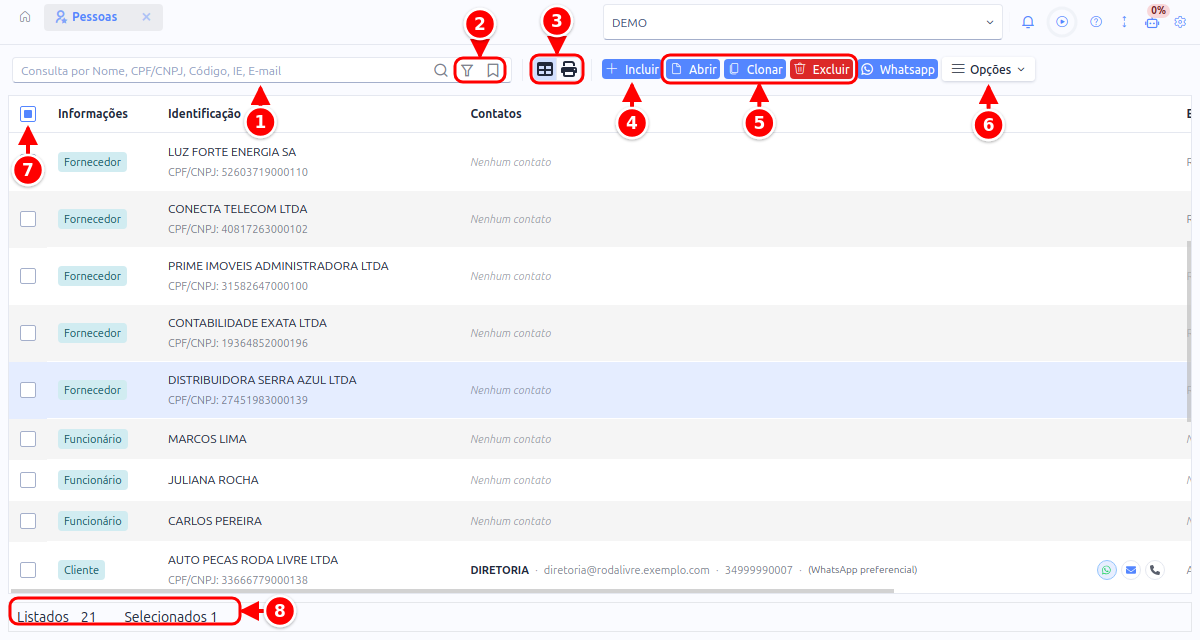Click the vertical arrows icon
Image resolution: width=1200 pixels, height=640 pixels.
tap(1124, 22)
